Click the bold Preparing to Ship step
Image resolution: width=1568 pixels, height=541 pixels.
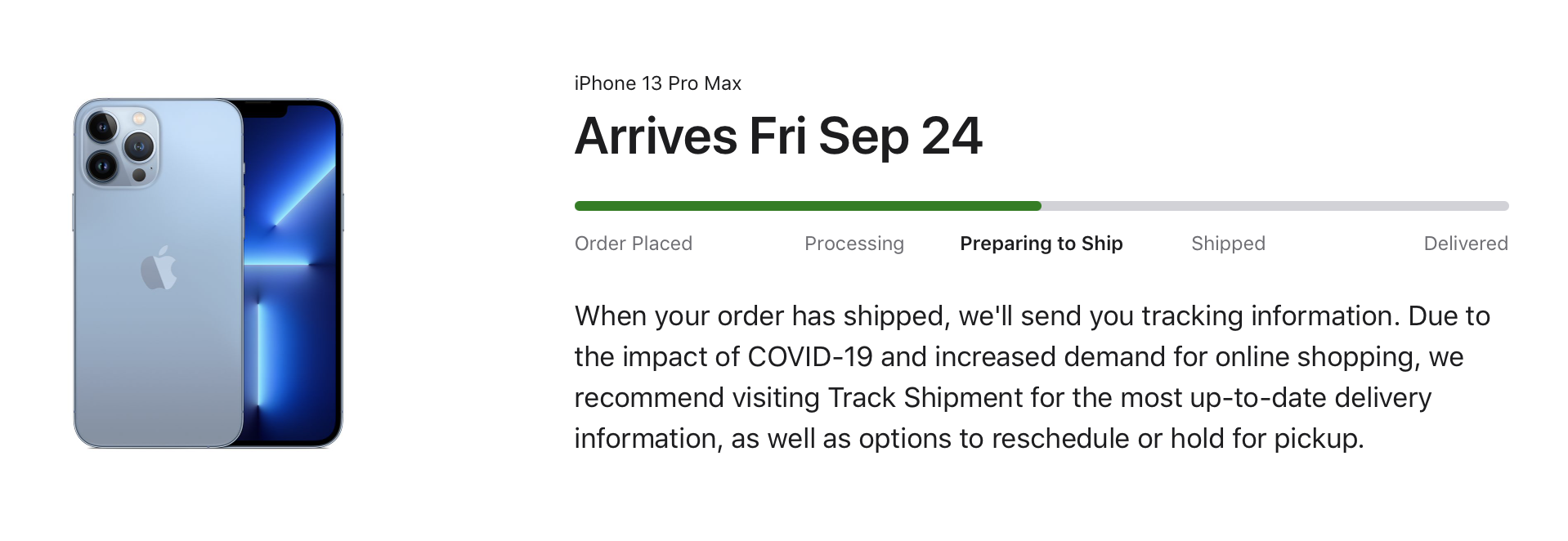[1041, 244]
